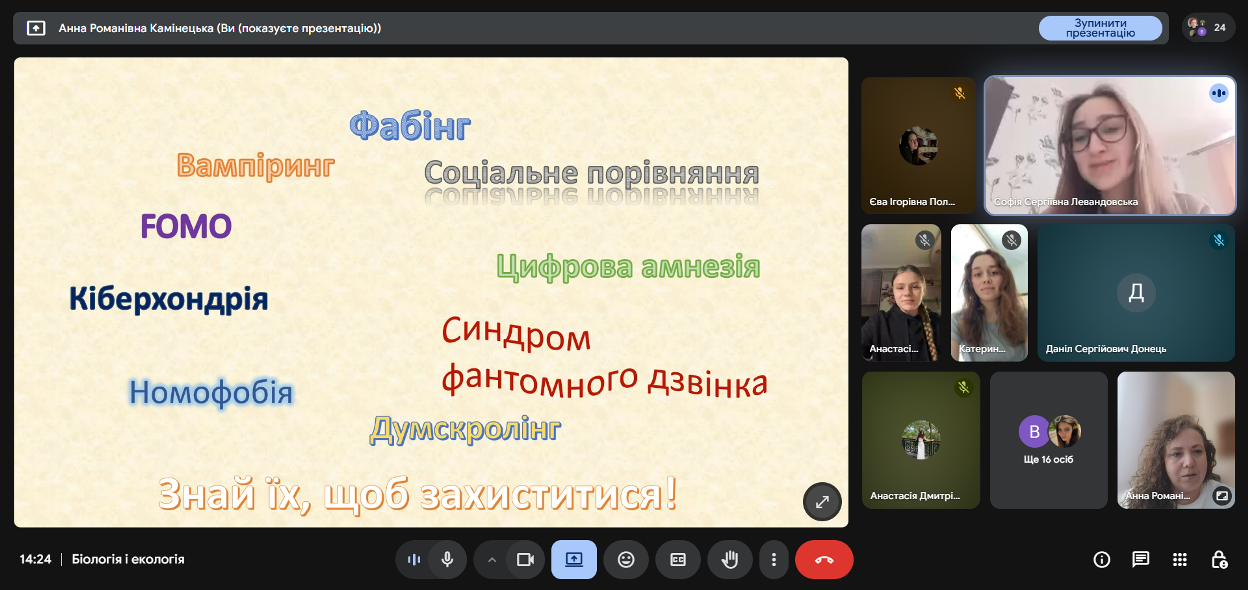Click the presentation indicator icon in top bar
This screenshot has height=590, width=1248.
(x=36, y=28)
